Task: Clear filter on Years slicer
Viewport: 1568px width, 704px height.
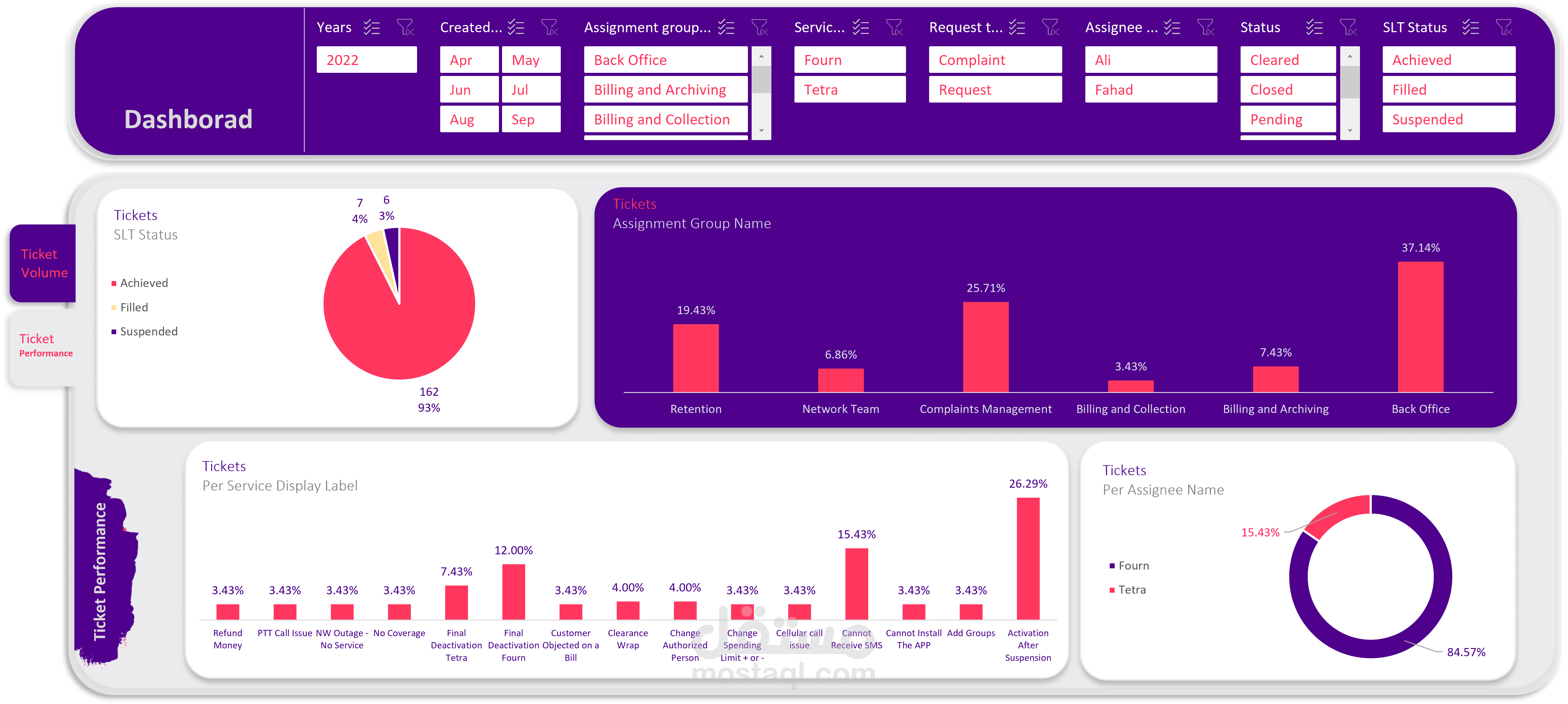Action: [405, 28]
